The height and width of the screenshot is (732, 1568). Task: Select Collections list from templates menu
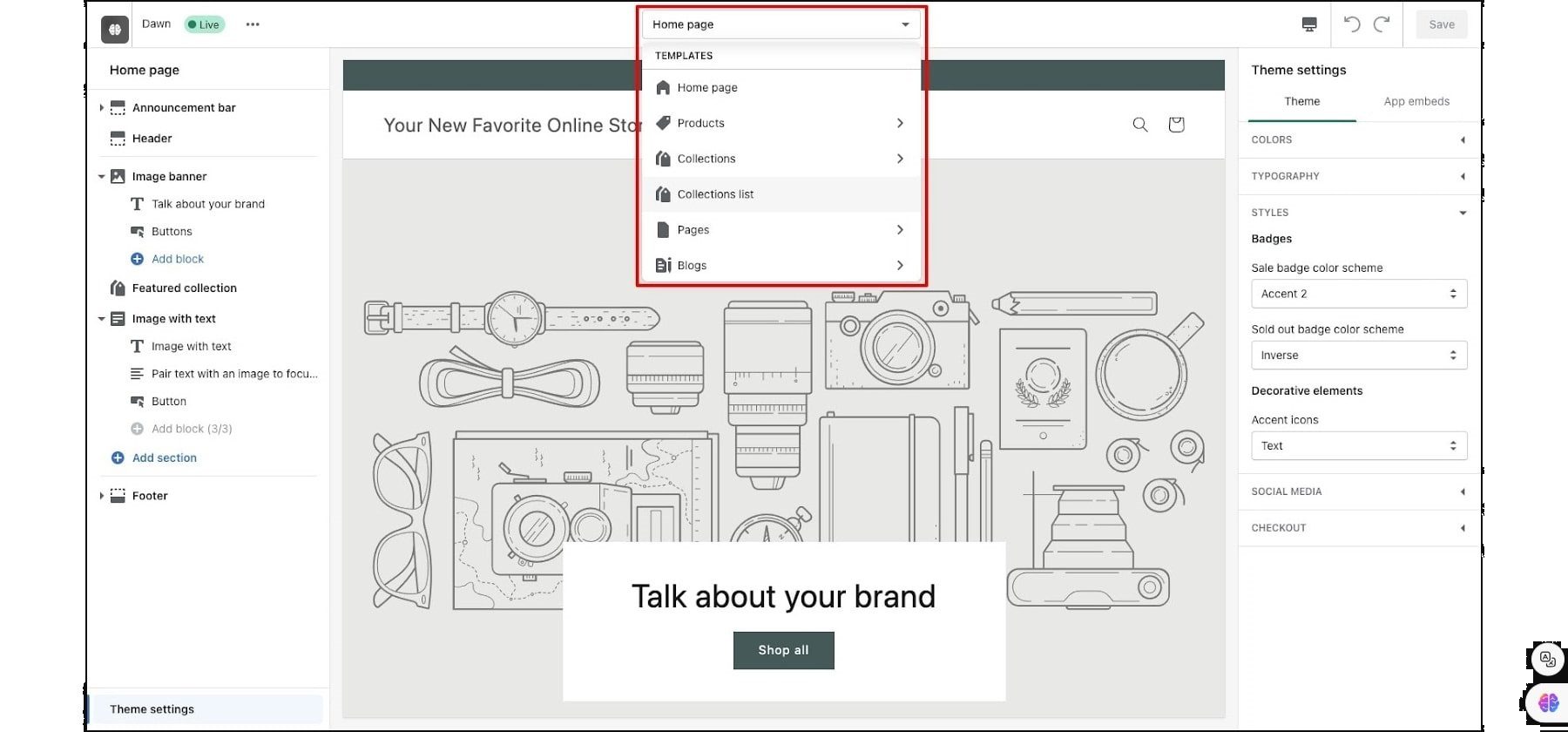[715, 194]
